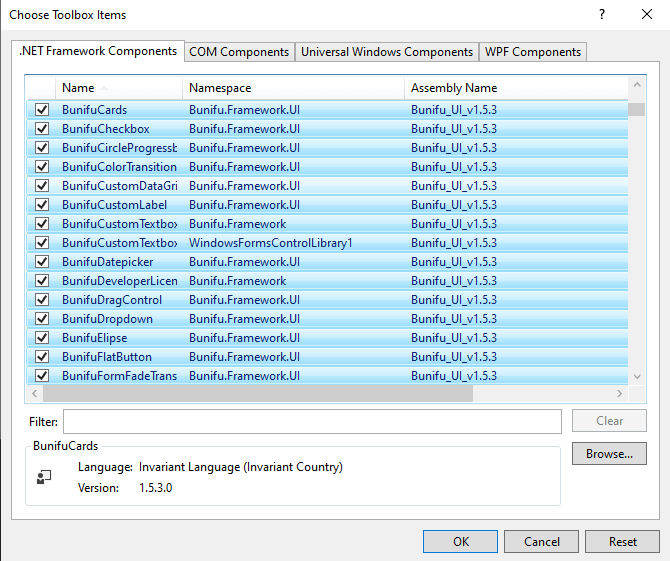Close the Choose Toolbox Items dialog
Screen dimensions: 670x561
647,15
